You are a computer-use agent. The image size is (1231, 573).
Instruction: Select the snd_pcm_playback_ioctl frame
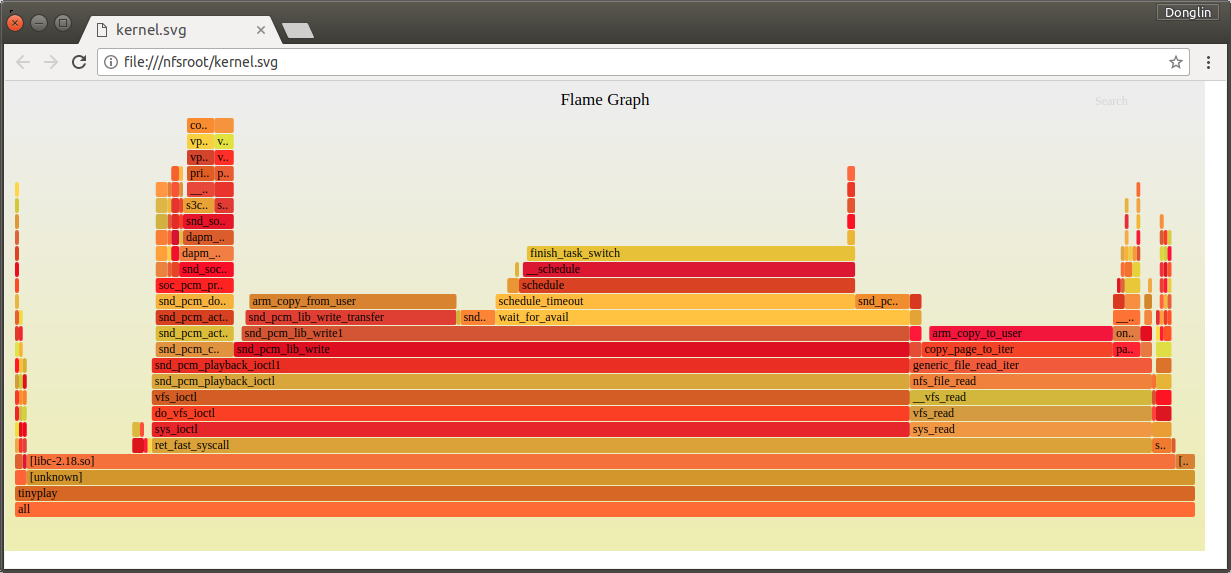point(530,381)
